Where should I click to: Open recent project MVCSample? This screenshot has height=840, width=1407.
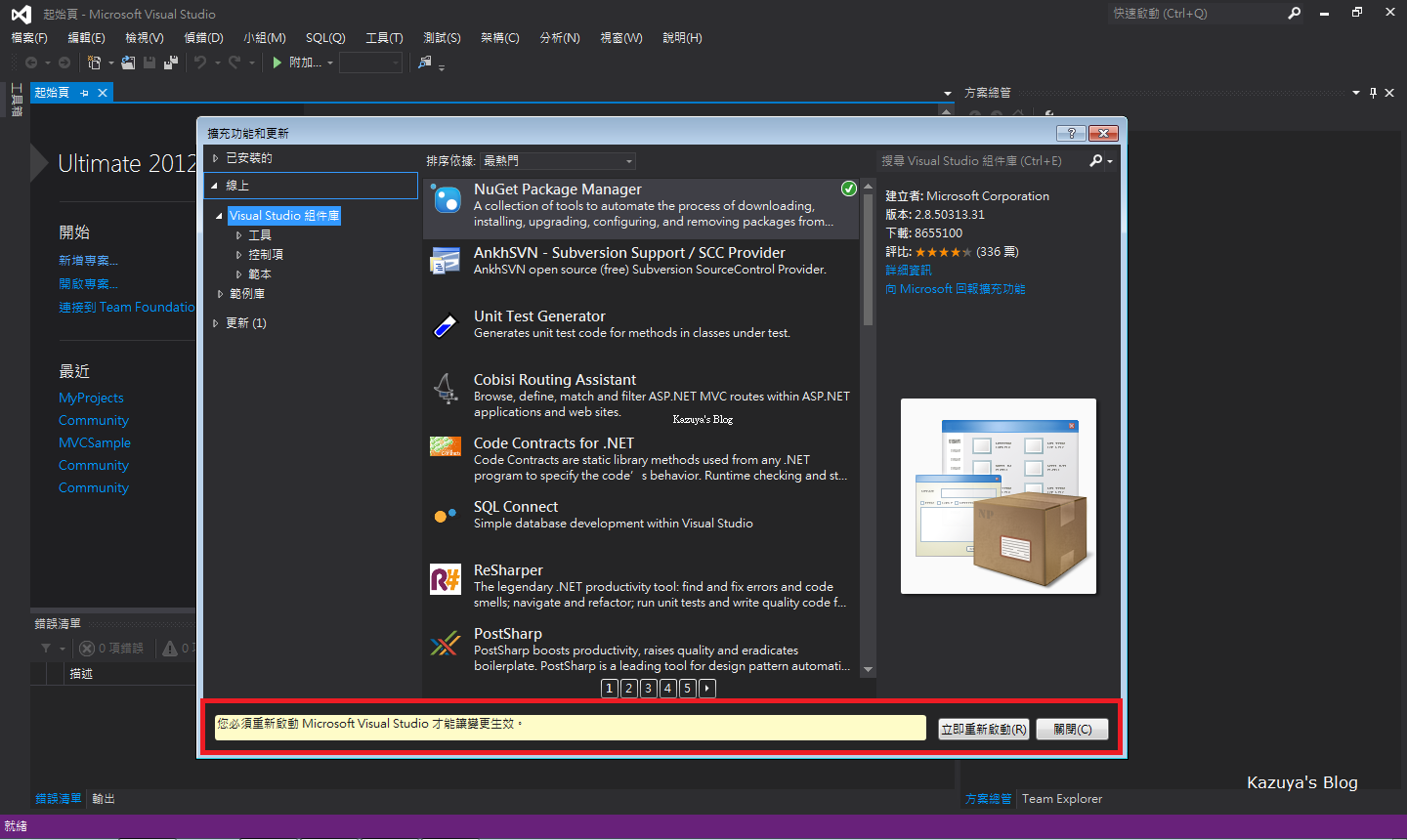95,443
